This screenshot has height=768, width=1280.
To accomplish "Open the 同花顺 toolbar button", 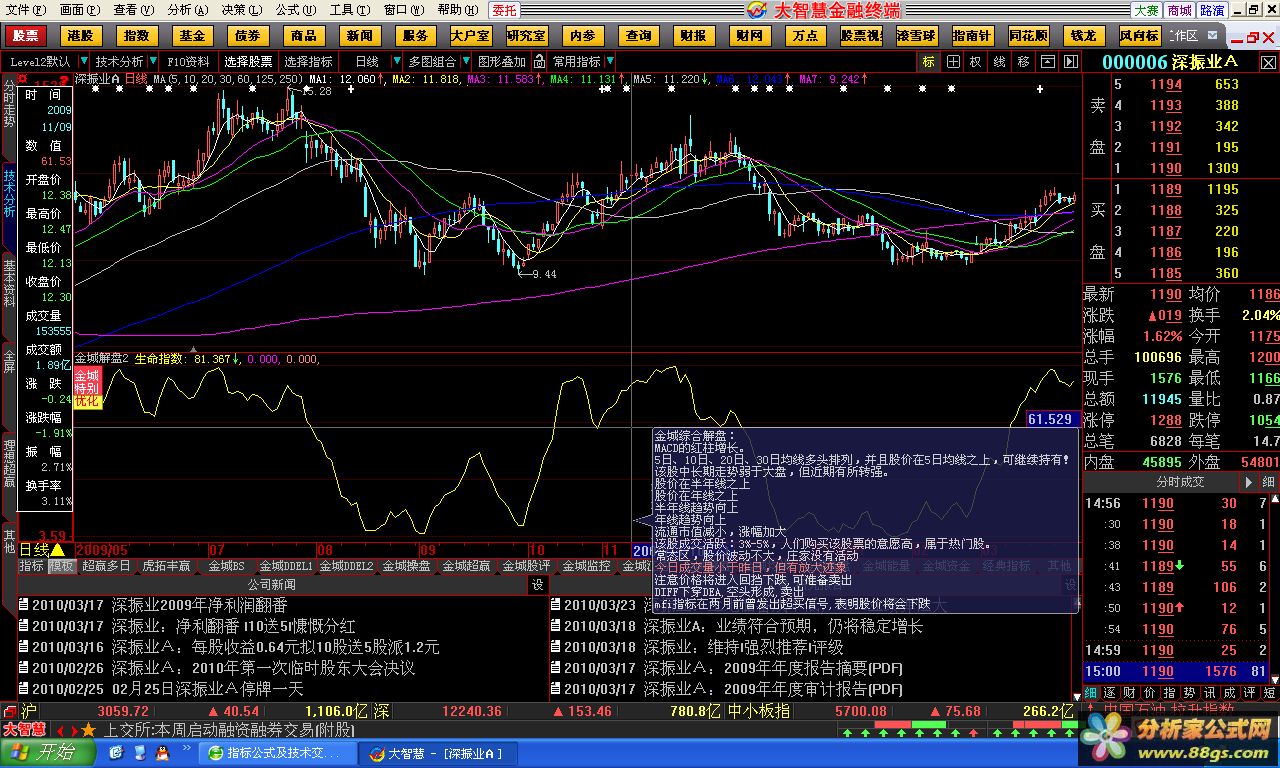I will (x=1028, y=36).
